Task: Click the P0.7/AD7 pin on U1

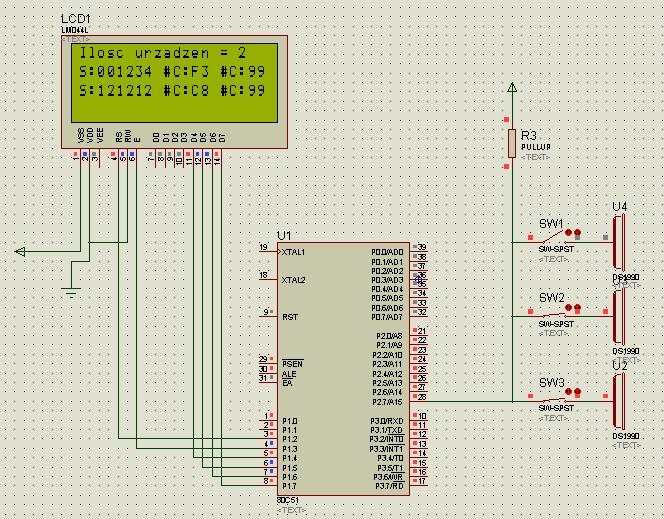Action: coord(387,317)
